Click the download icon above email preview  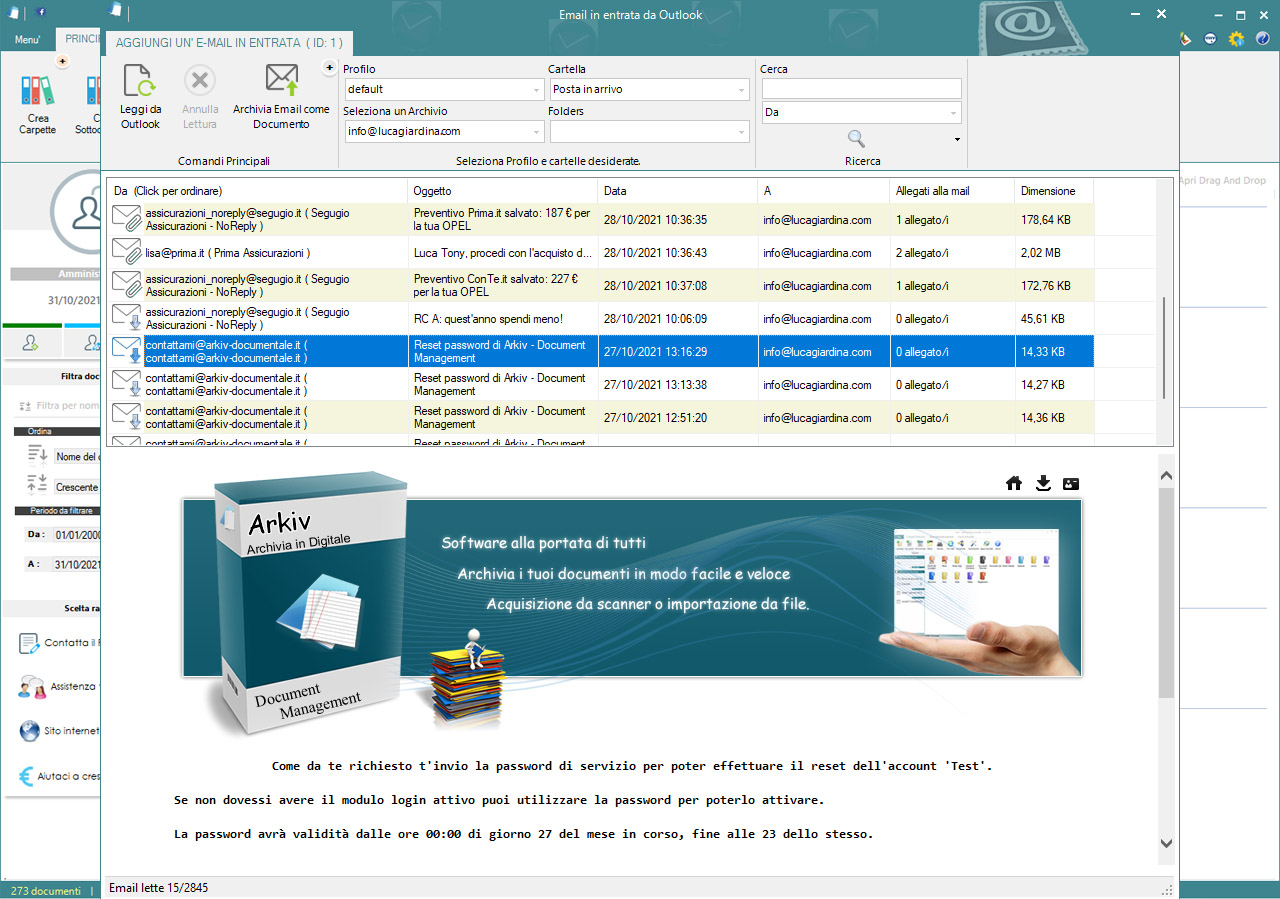tap(1043, 484)
